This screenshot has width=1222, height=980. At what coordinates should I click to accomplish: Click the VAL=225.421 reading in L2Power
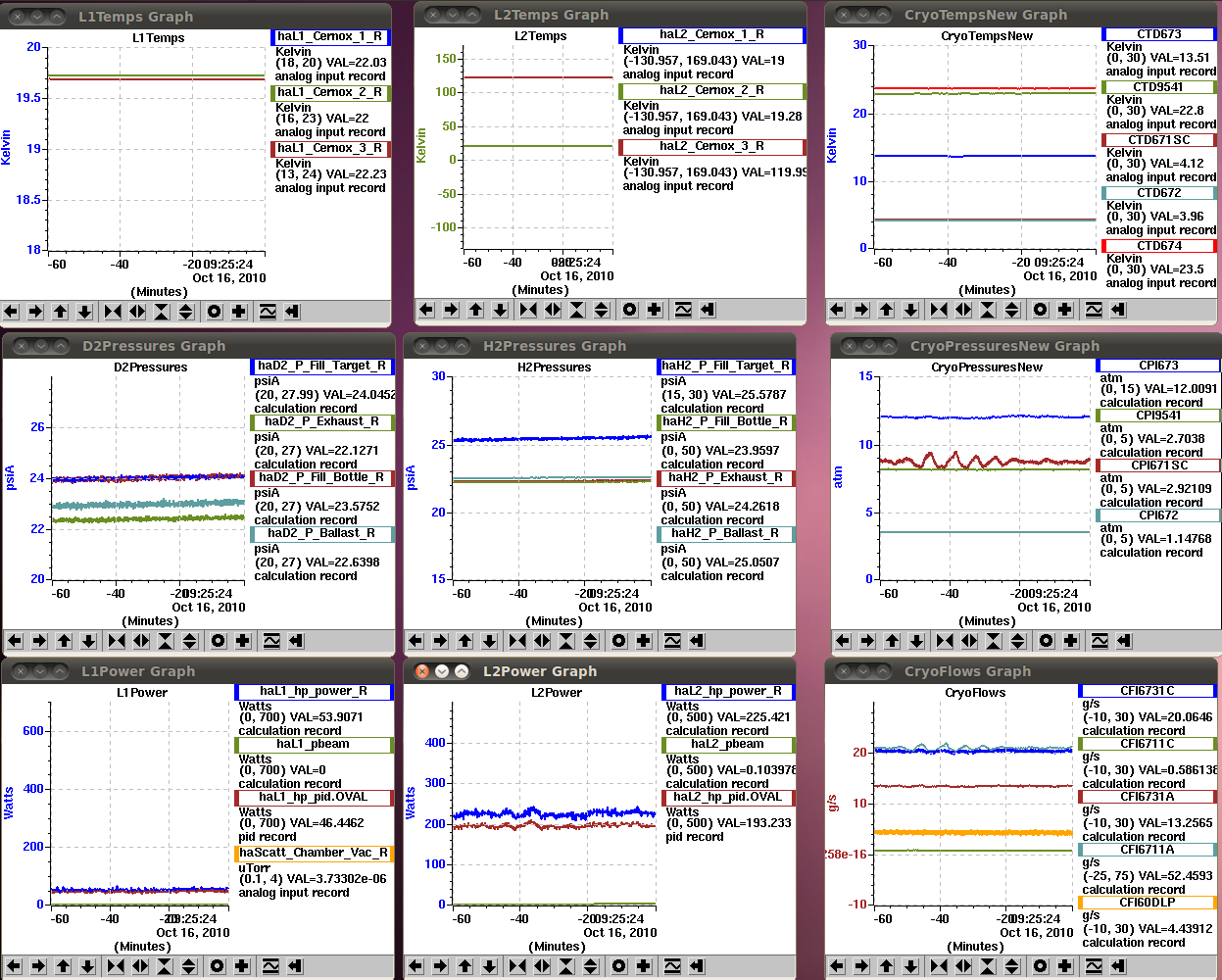(751, 717)
